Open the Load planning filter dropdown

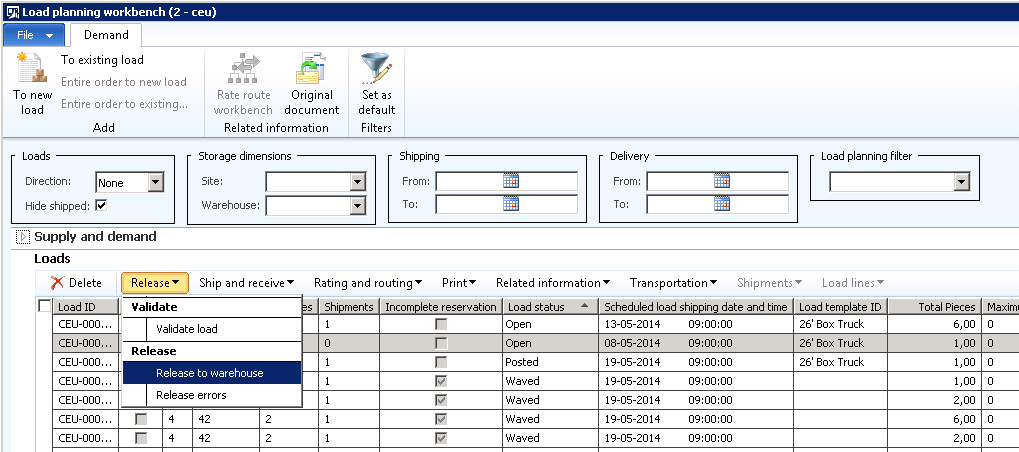tap(961, 182)
